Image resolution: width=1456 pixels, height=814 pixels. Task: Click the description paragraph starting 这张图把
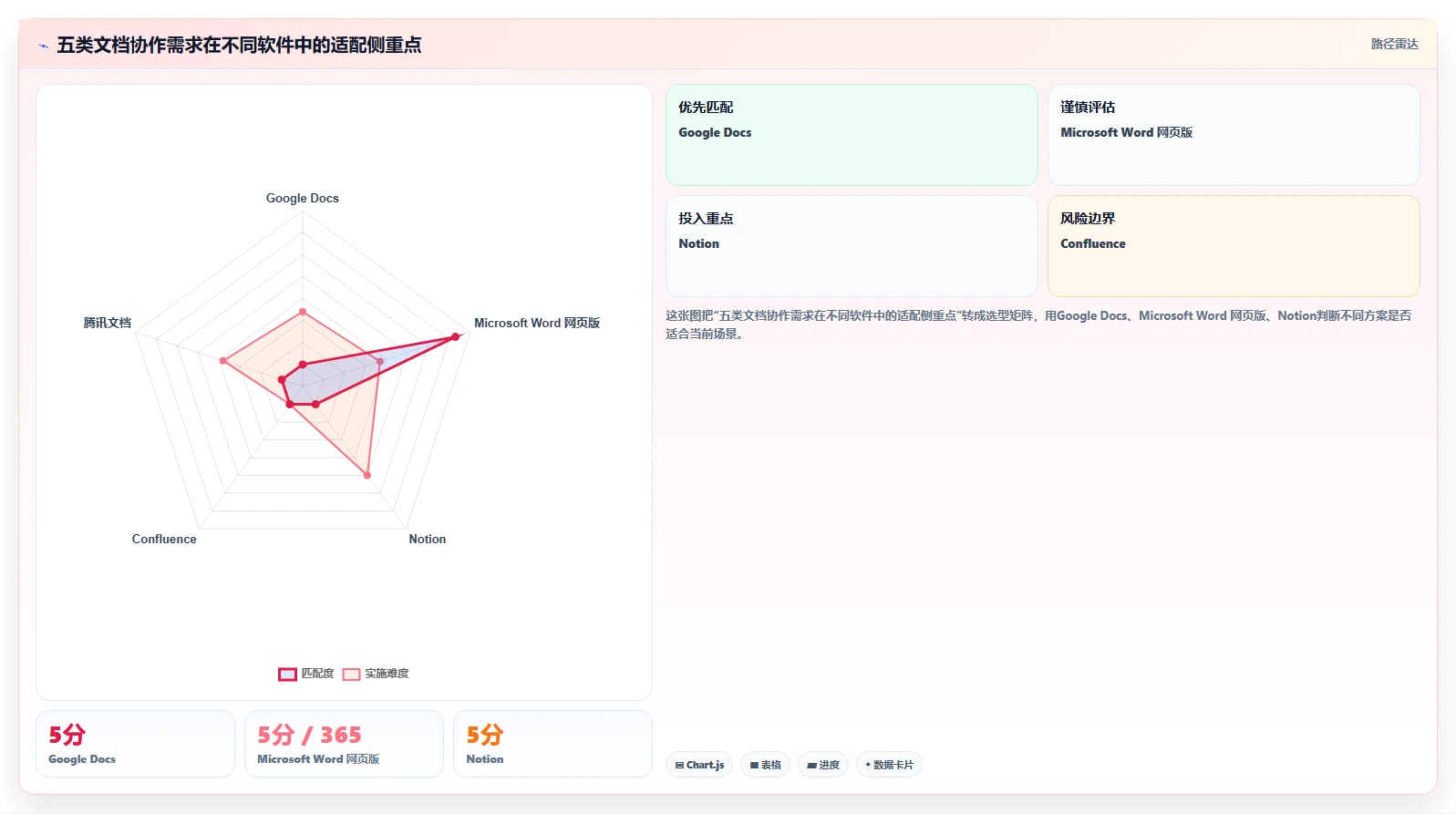[x=1038, y=325]
